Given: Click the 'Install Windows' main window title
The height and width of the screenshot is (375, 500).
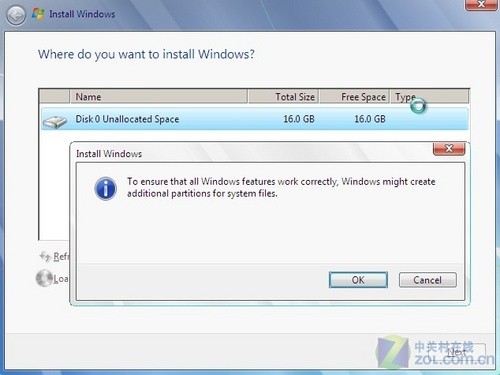Looking at the screenshot, I should (x=82, y=14).
